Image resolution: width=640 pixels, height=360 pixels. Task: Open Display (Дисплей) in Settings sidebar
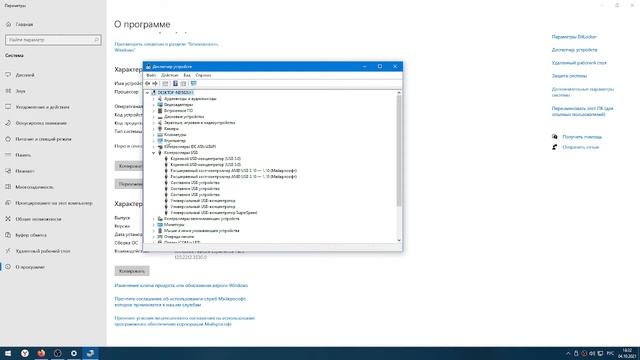click(x=53, y=75)
